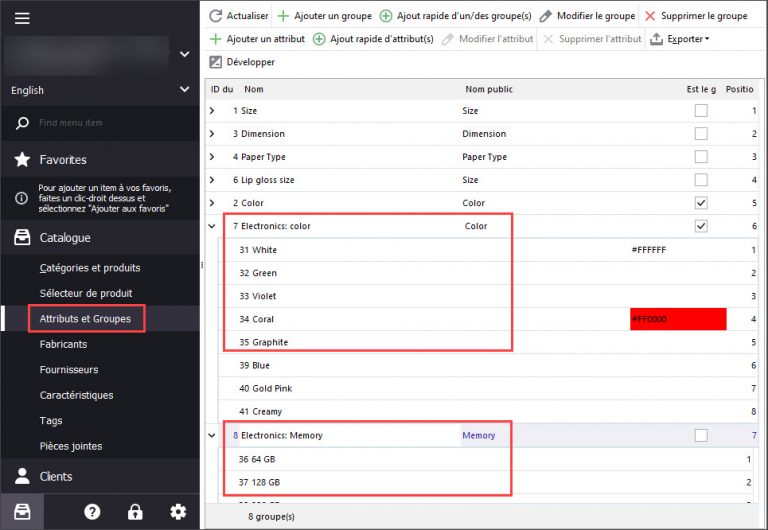Open the Exporter dropdown menu
The height and width of the screenshot is (530, 768).
coord(680,39)
